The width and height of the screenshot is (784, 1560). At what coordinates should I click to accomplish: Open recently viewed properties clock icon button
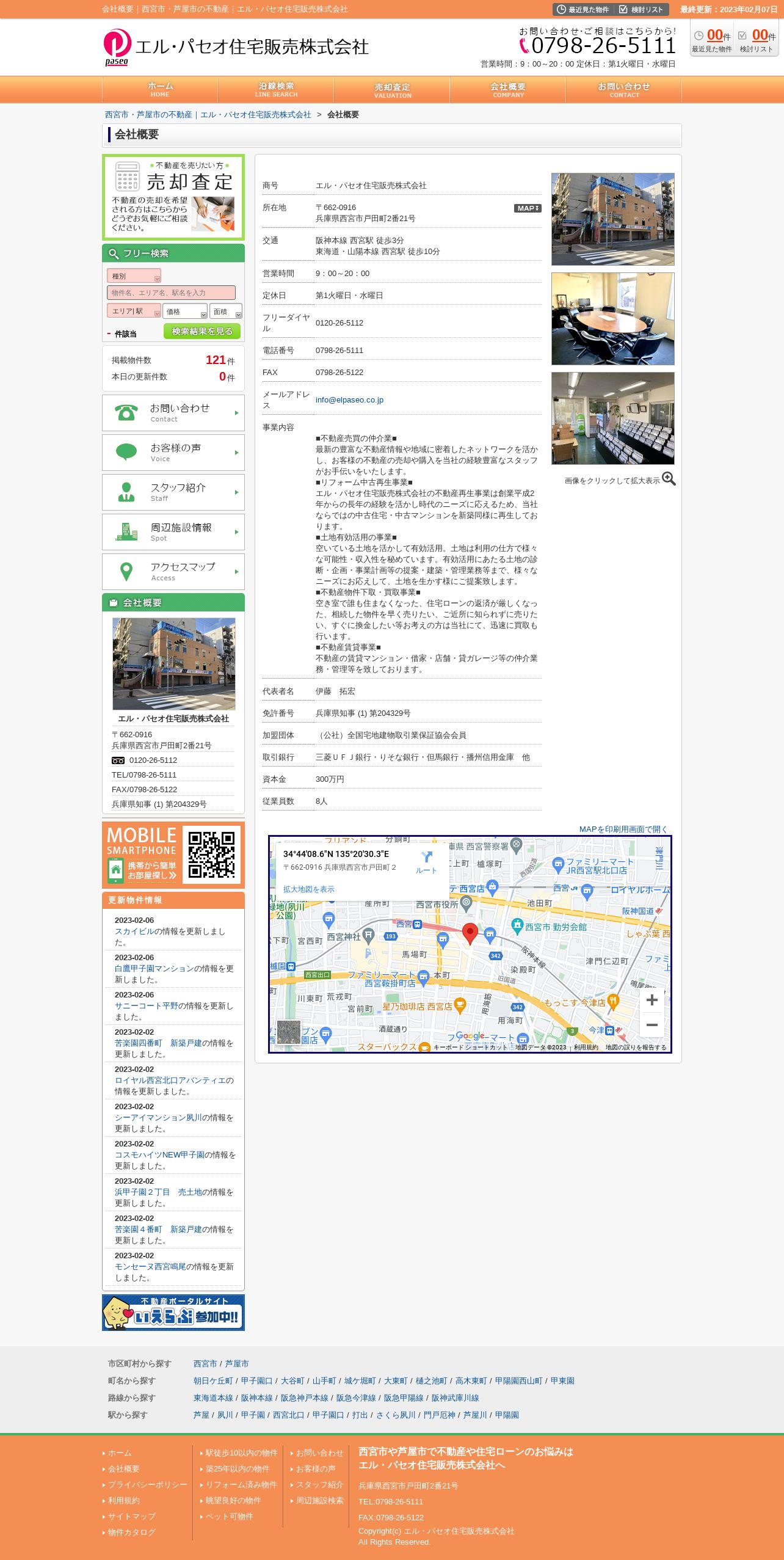coord(583,9)
